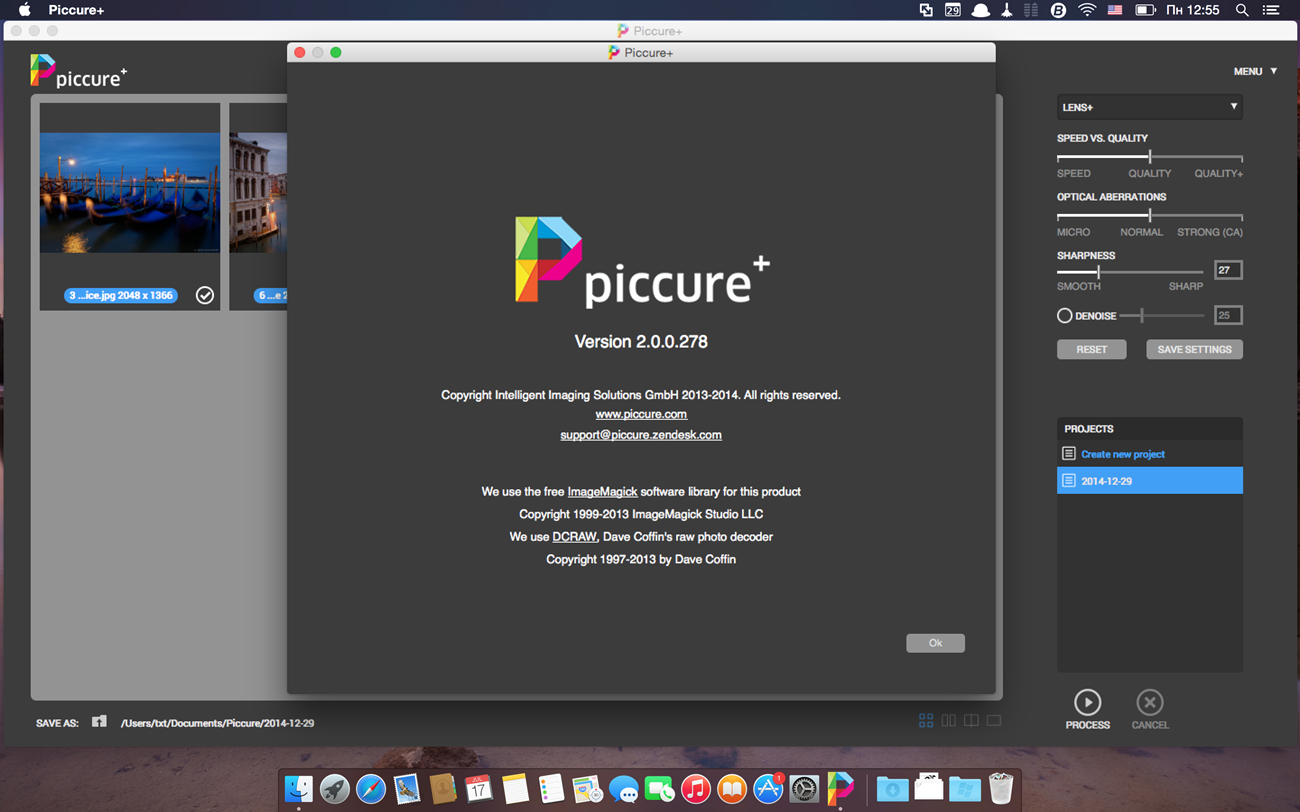
Task: Open the App Store from the Dock
Action: pyautogui.click(x=767, y=789)
